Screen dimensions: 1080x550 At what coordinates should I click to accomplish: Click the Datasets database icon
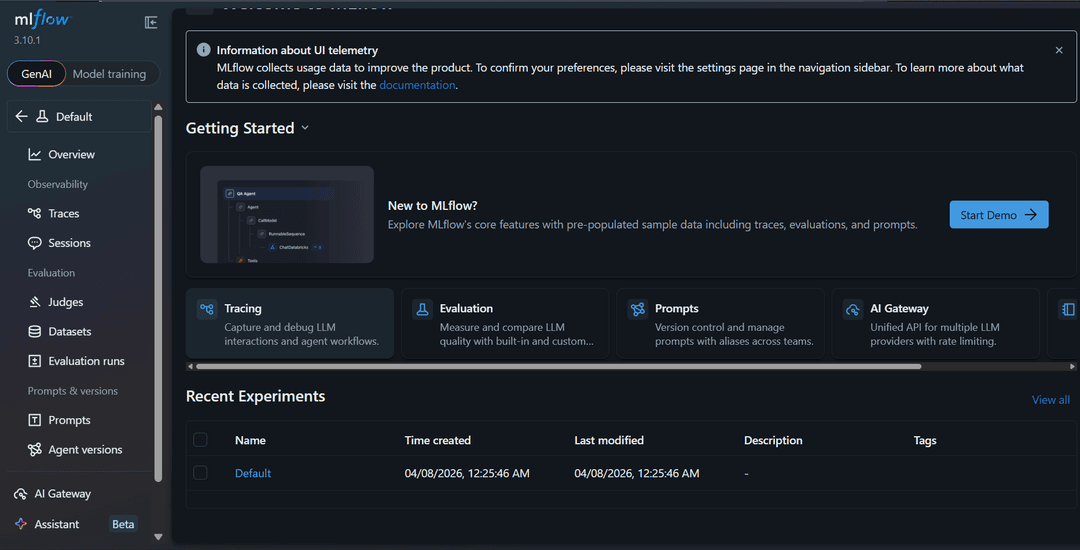(34, 332)
